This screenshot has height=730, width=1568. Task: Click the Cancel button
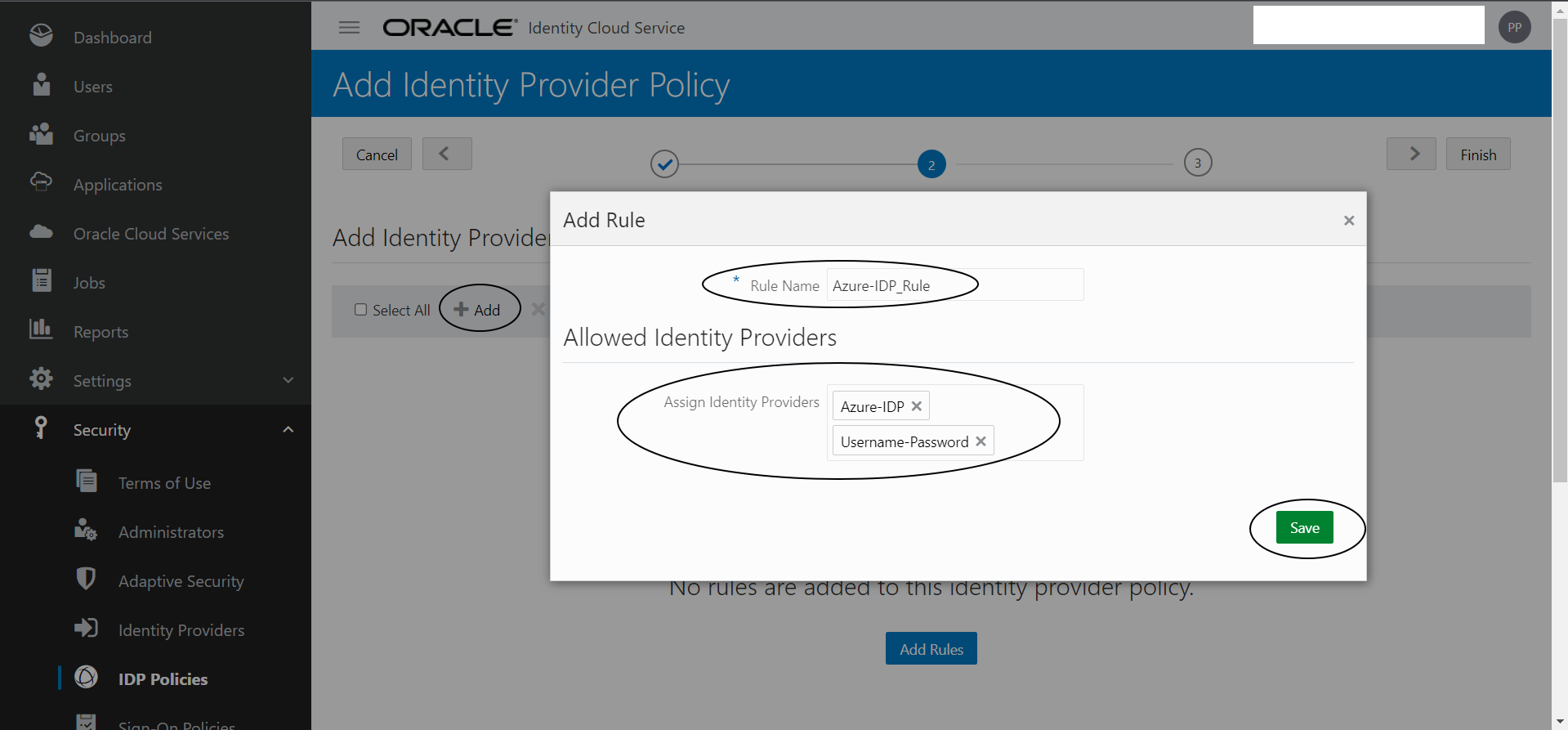tap(377, 155)
